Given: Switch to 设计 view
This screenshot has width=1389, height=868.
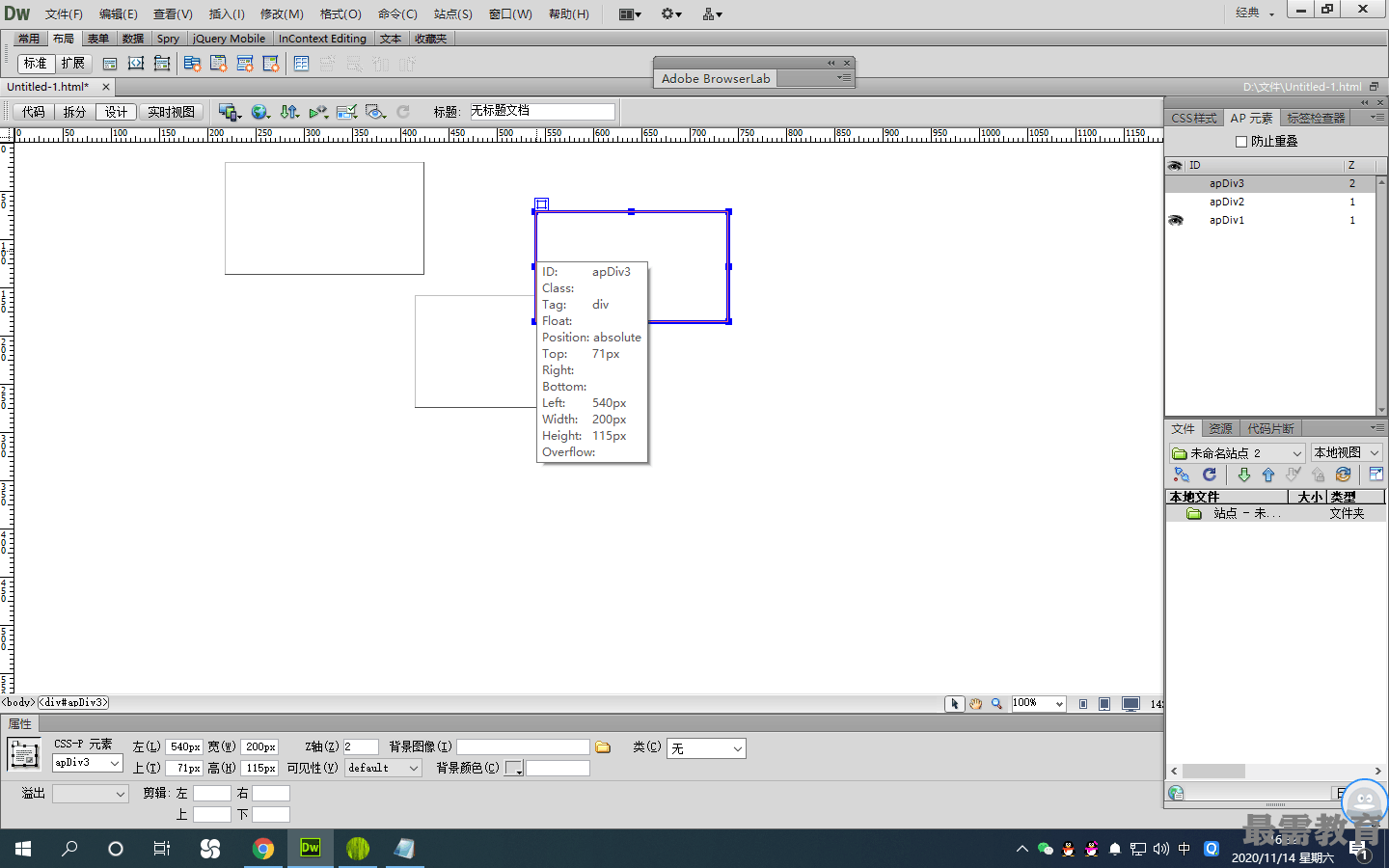Looking at the screenshot, I should [x=117, y=112].
